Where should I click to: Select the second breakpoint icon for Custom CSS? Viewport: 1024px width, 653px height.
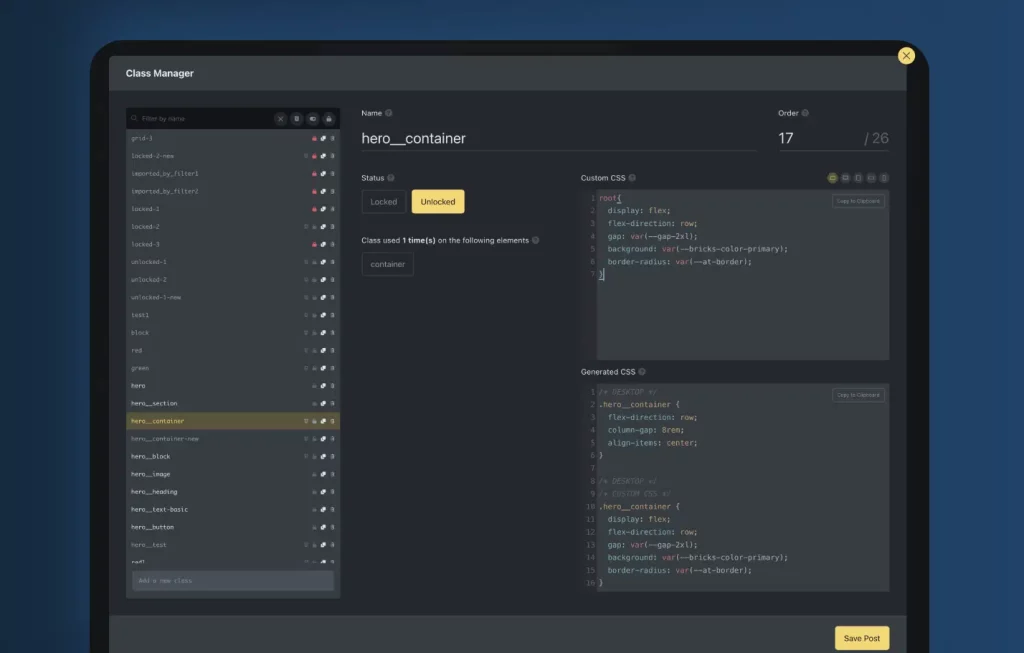pos(845,178)
